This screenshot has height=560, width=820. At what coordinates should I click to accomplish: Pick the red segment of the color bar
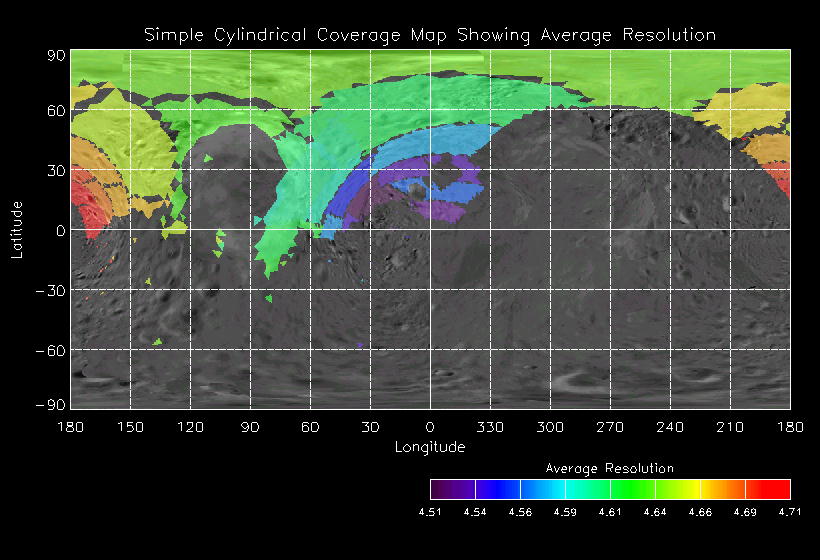coord(768,489)
